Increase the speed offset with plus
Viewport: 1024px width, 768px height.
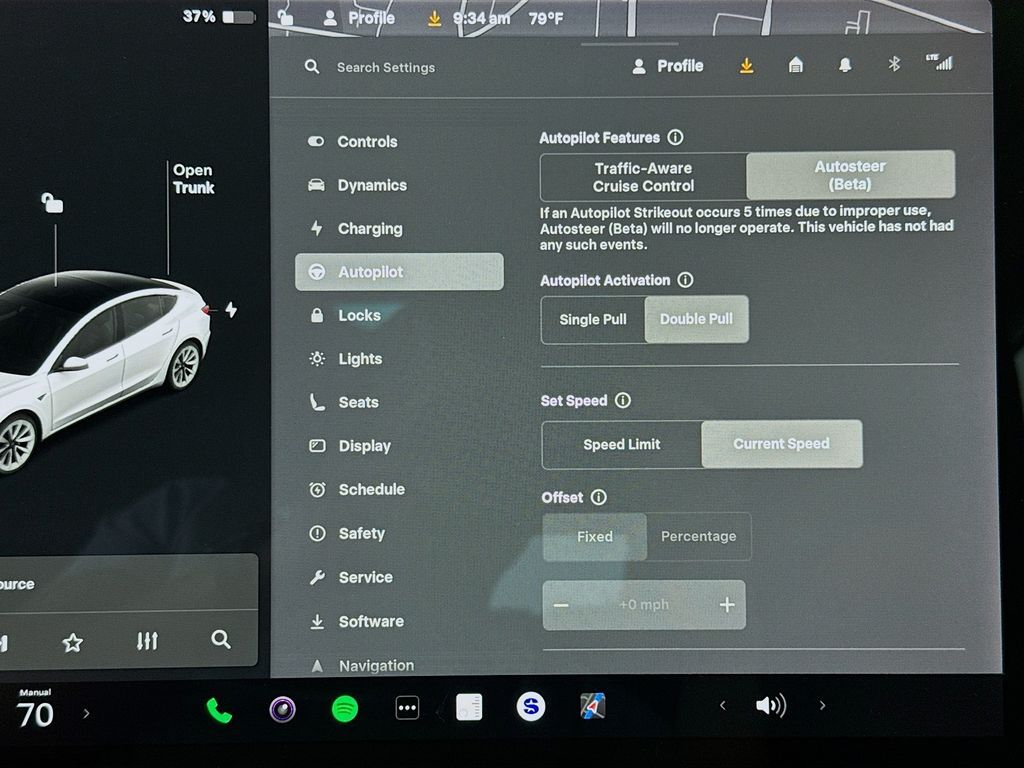point(727,605)
